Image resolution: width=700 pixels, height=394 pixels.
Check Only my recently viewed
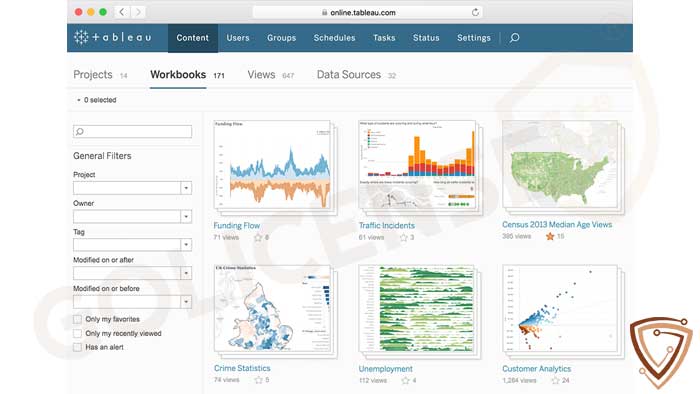77,333
